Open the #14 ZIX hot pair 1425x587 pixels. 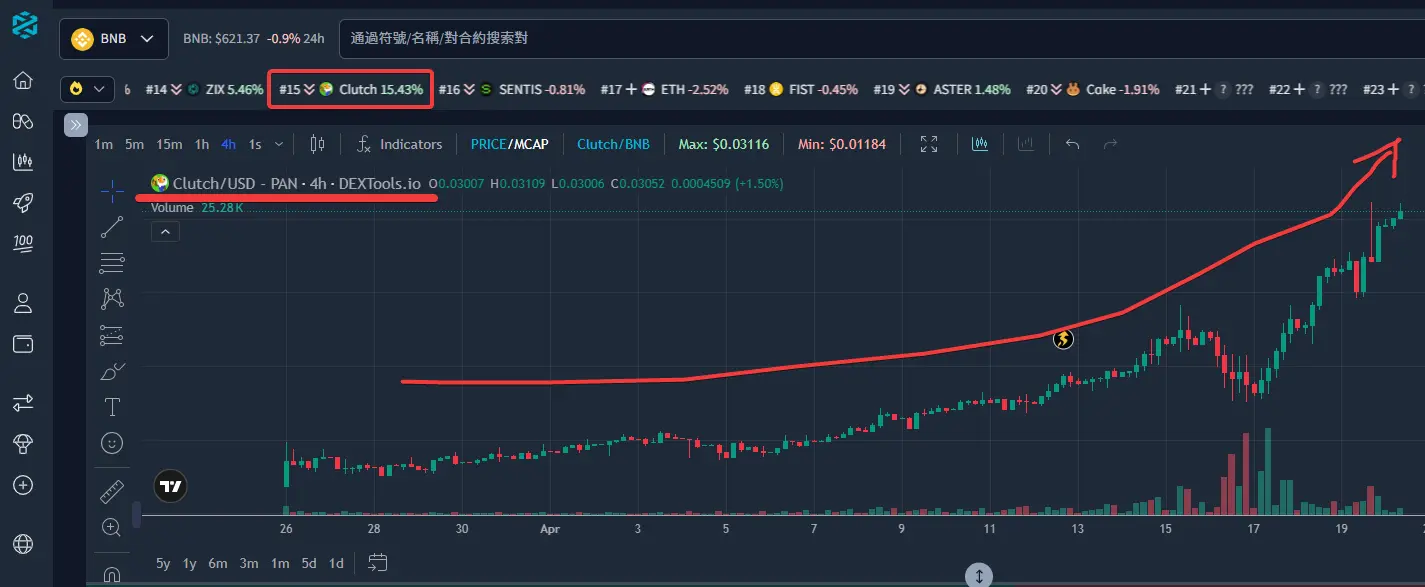tap(204, 89)
